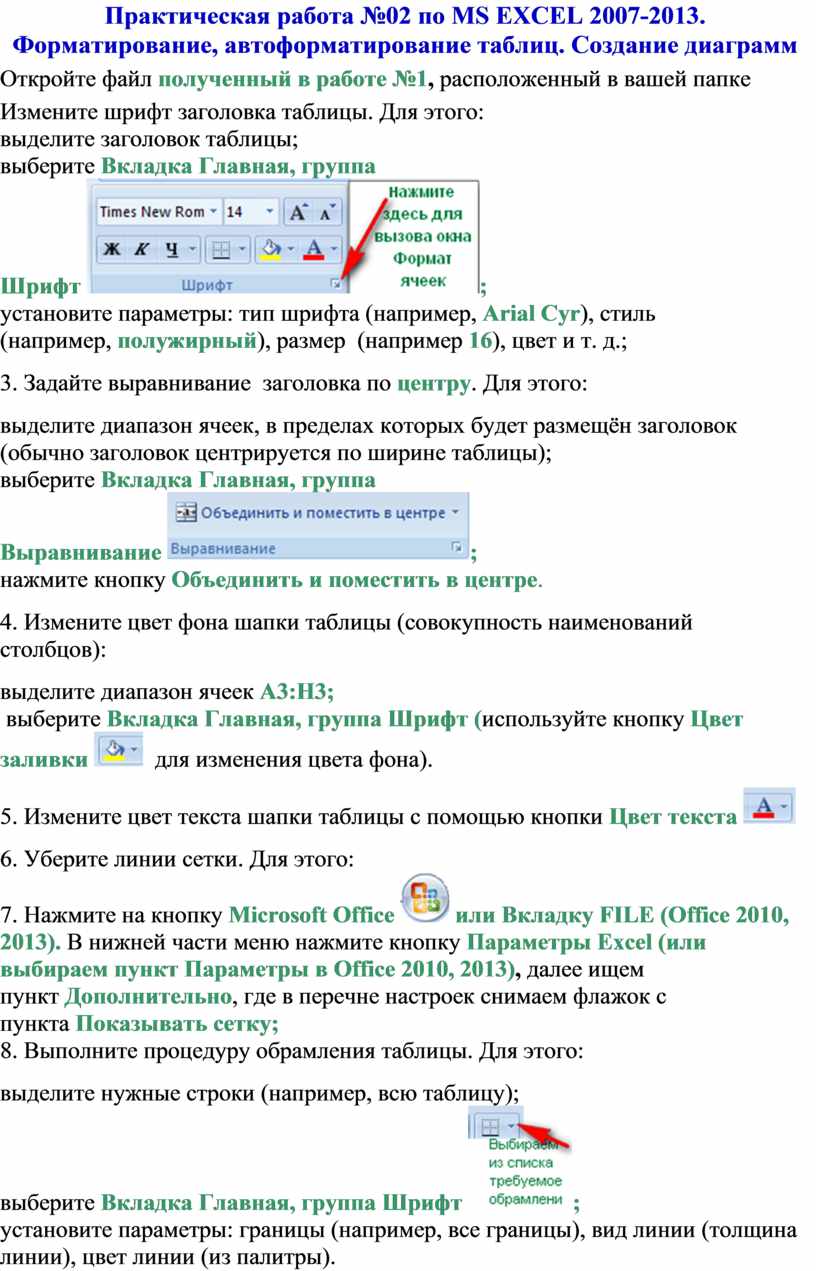Click fill color bucket beside 'для изменения цвета фона'

[x=115, y=749]
